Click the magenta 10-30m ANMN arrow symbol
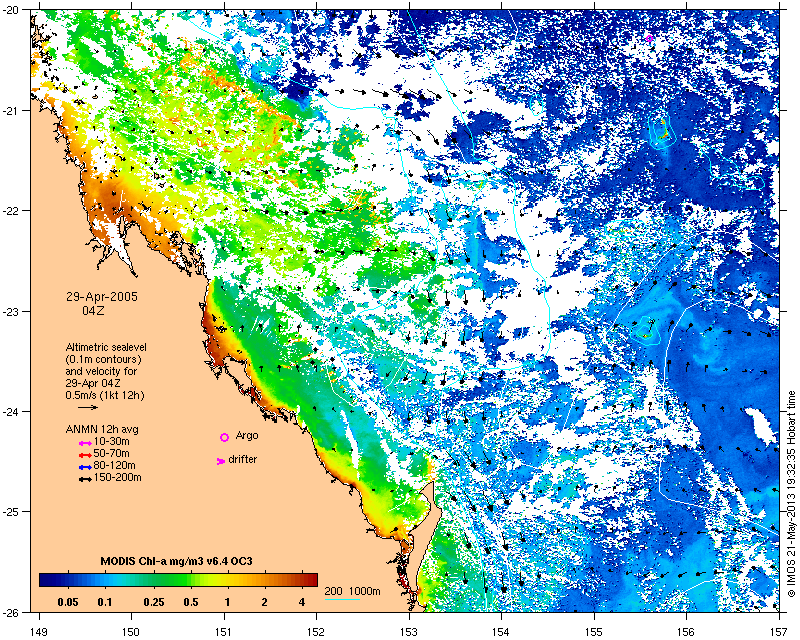The image size is (800, 640). point(85,444)
